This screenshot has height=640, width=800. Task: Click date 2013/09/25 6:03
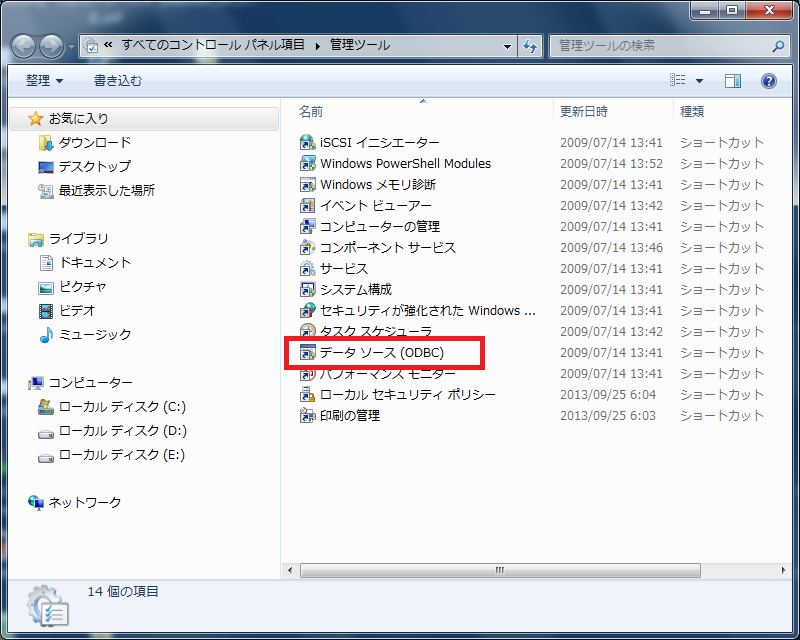[x=608, y=415]
